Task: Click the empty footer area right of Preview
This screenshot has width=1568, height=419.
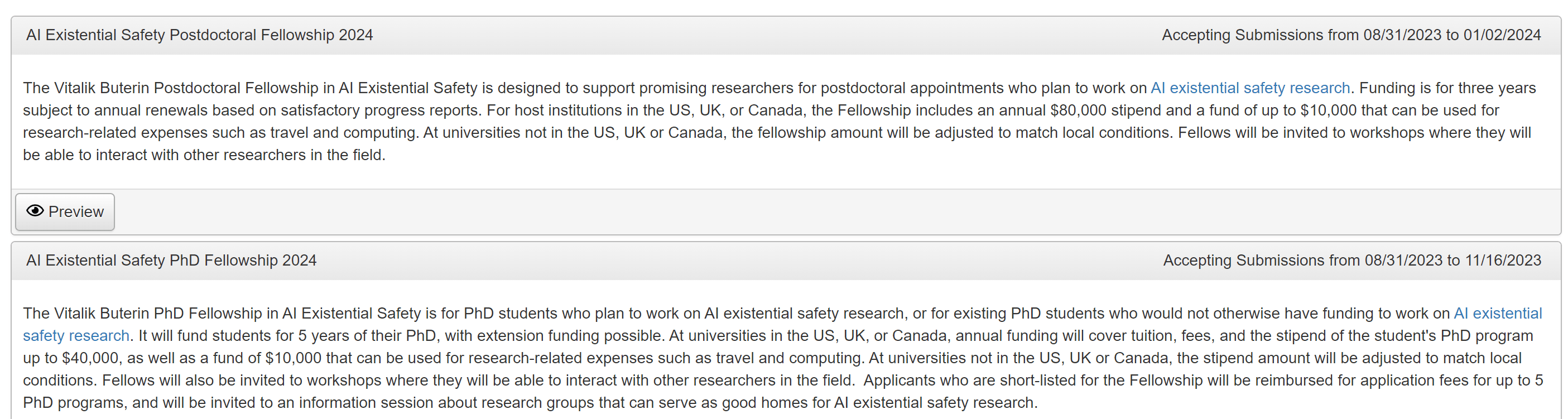Action: [791, 212]
